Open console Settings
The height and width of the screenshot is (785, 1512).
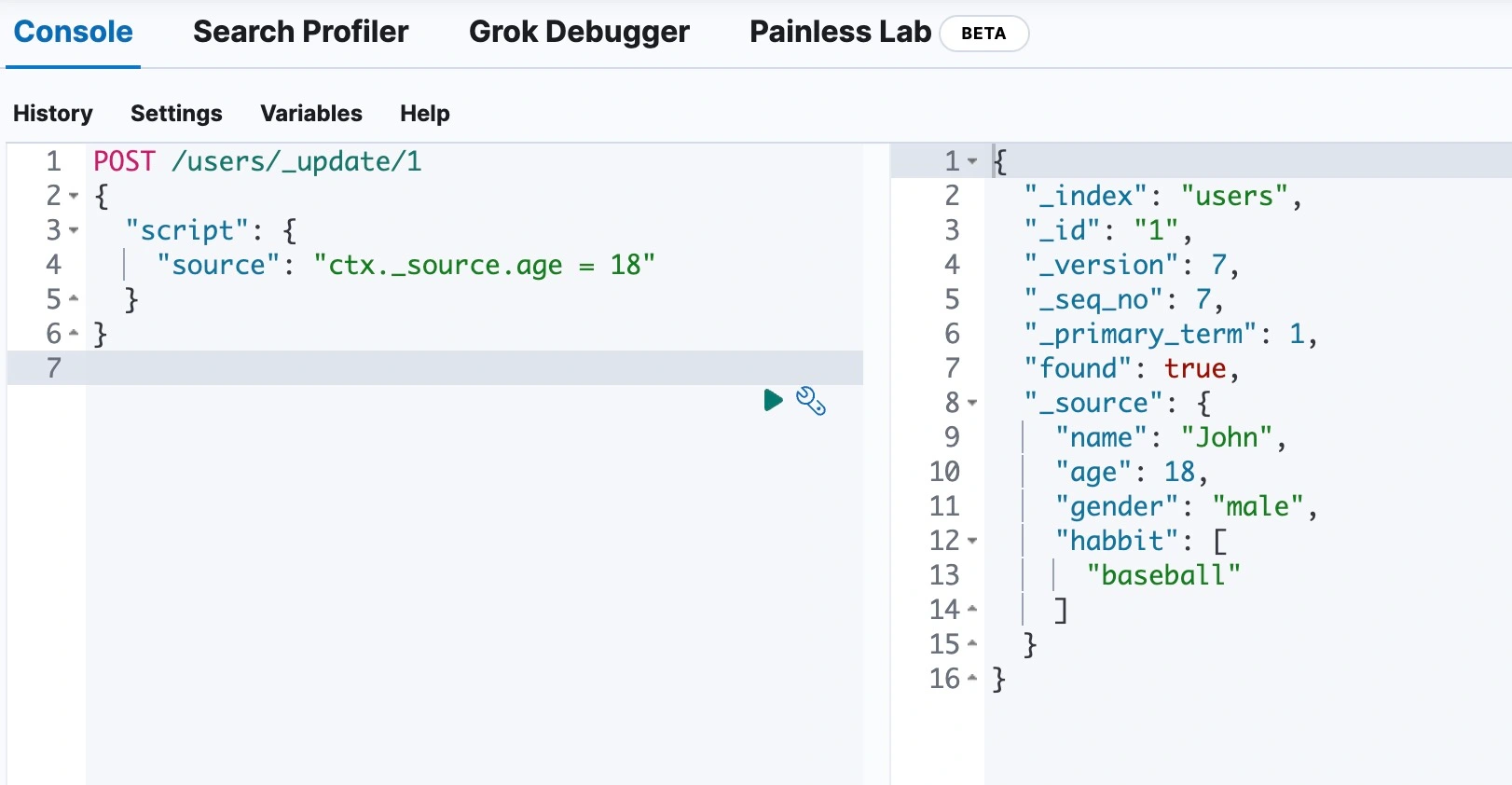pyautogui.click(x=176, y=114)
